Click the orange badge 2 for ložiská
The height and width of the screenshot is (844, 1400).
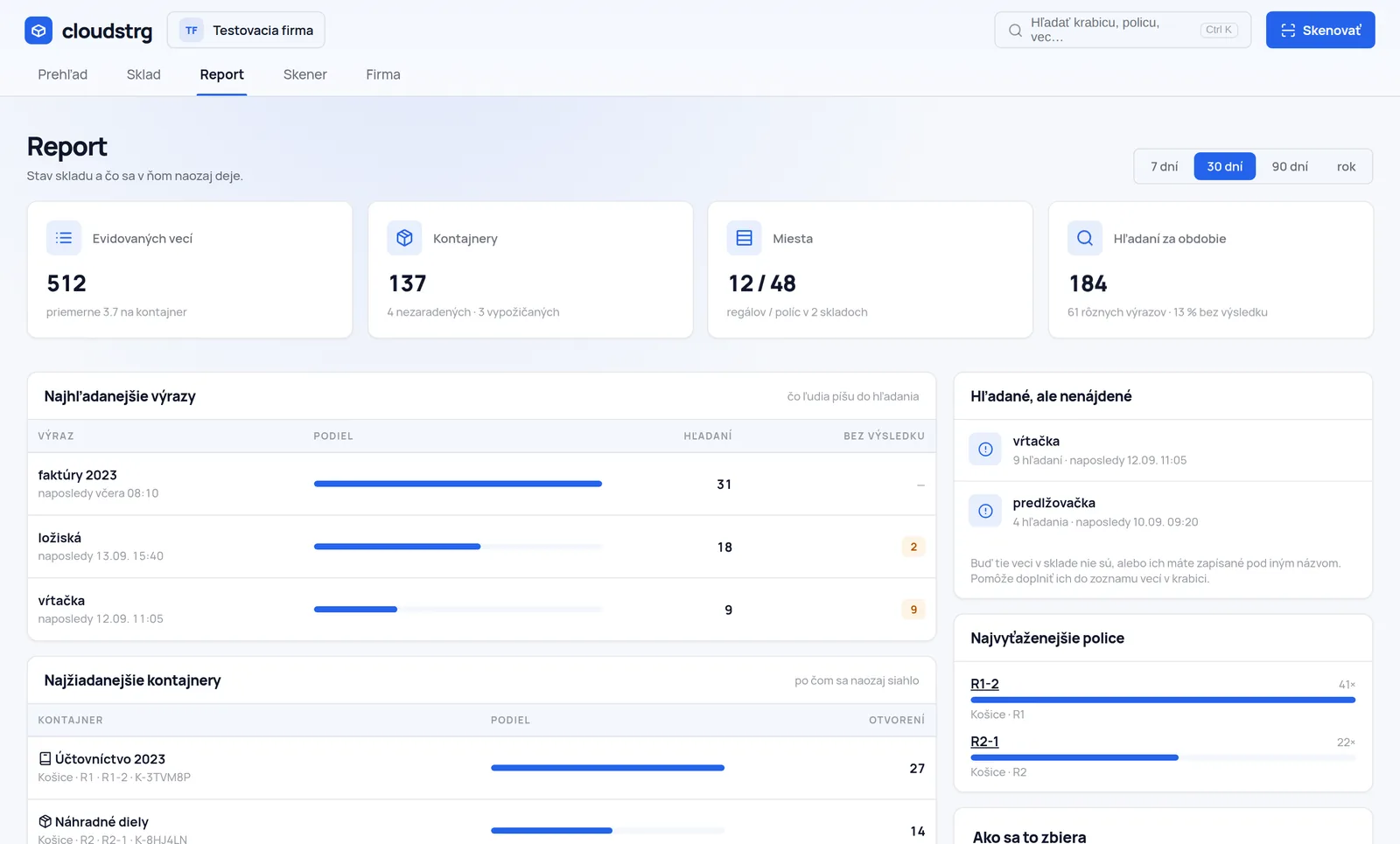coord(913,547)
